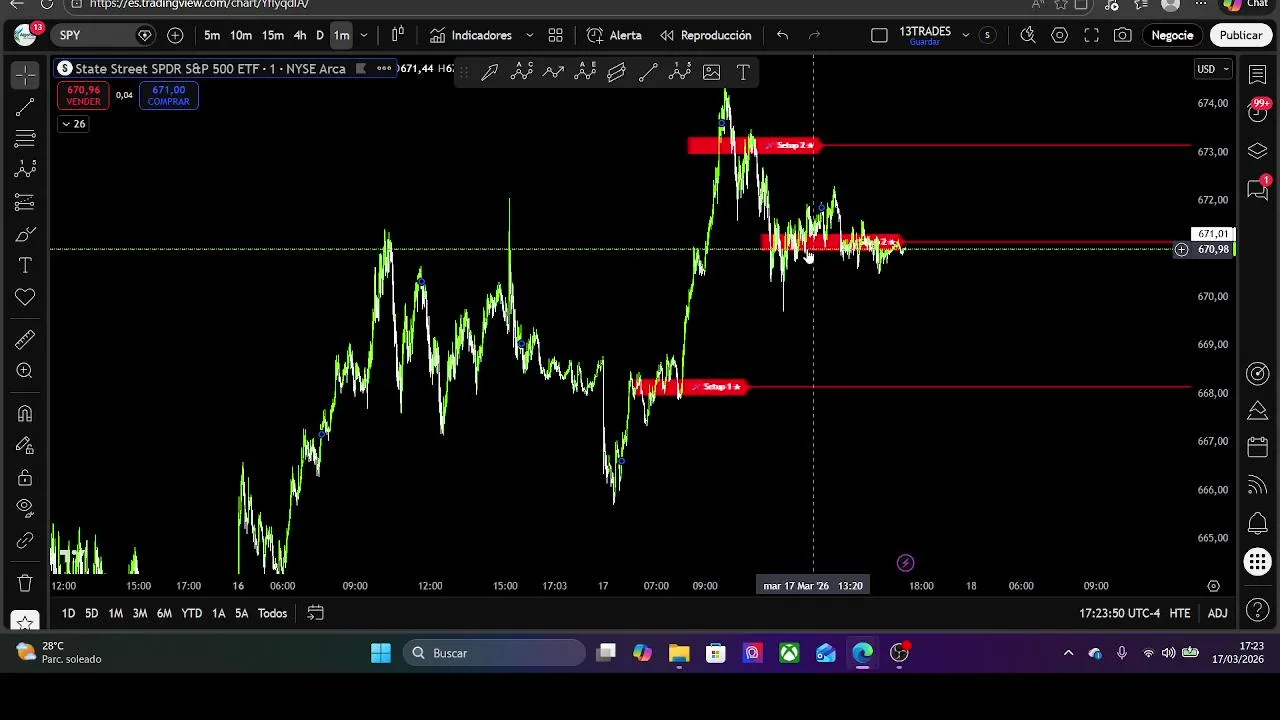Switch to the 5m timeframe
The height and width of the screenshot is (720, 1280).
pyautogui.click(x=212, y=35)
